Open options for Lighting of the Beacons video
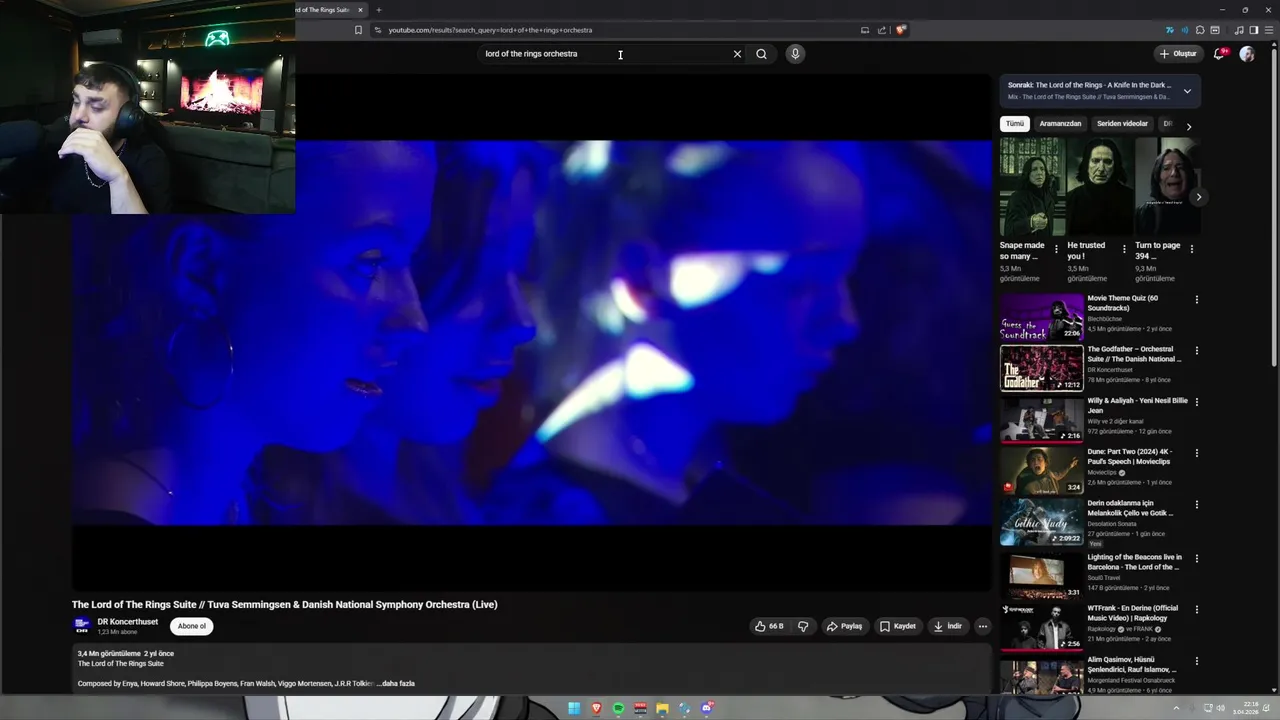 (1196, 559)
